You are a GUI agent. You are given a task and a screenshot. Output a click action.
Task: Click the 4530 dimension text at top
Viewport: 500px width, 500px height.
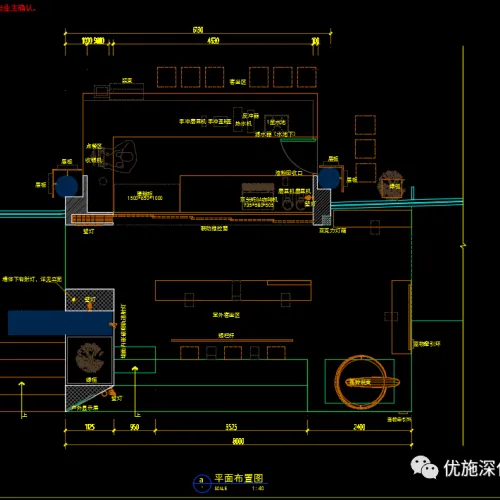[x=213, y=41]
